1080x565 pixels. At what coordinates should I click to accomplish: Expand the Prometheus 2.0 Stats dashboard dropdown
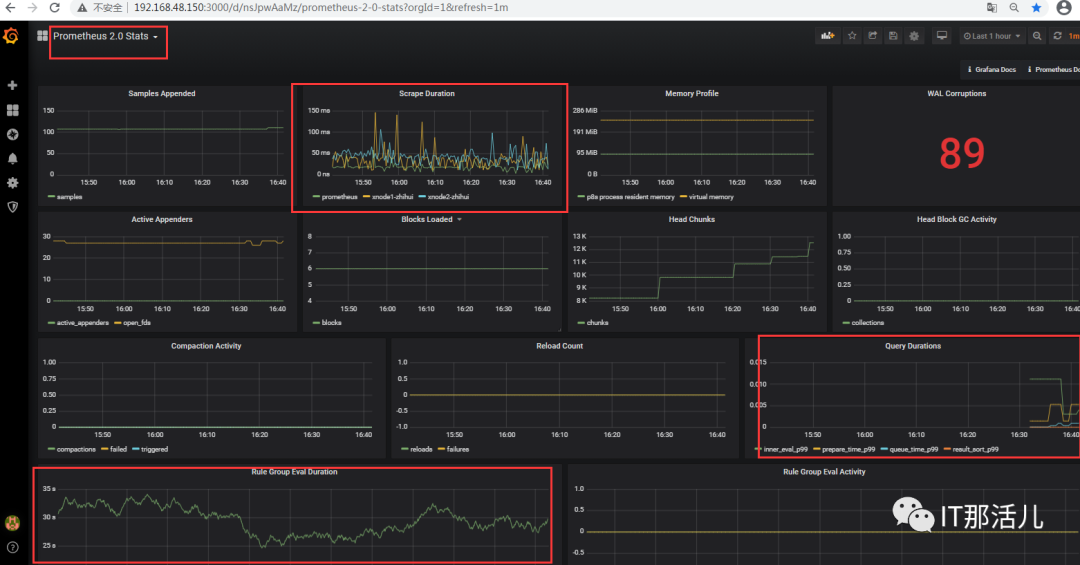pos(105,36)
